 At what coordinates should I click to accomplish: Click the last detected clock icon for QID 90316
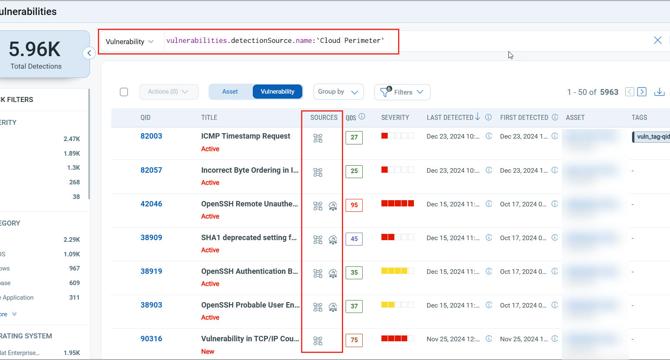click(x=489, y=339)
